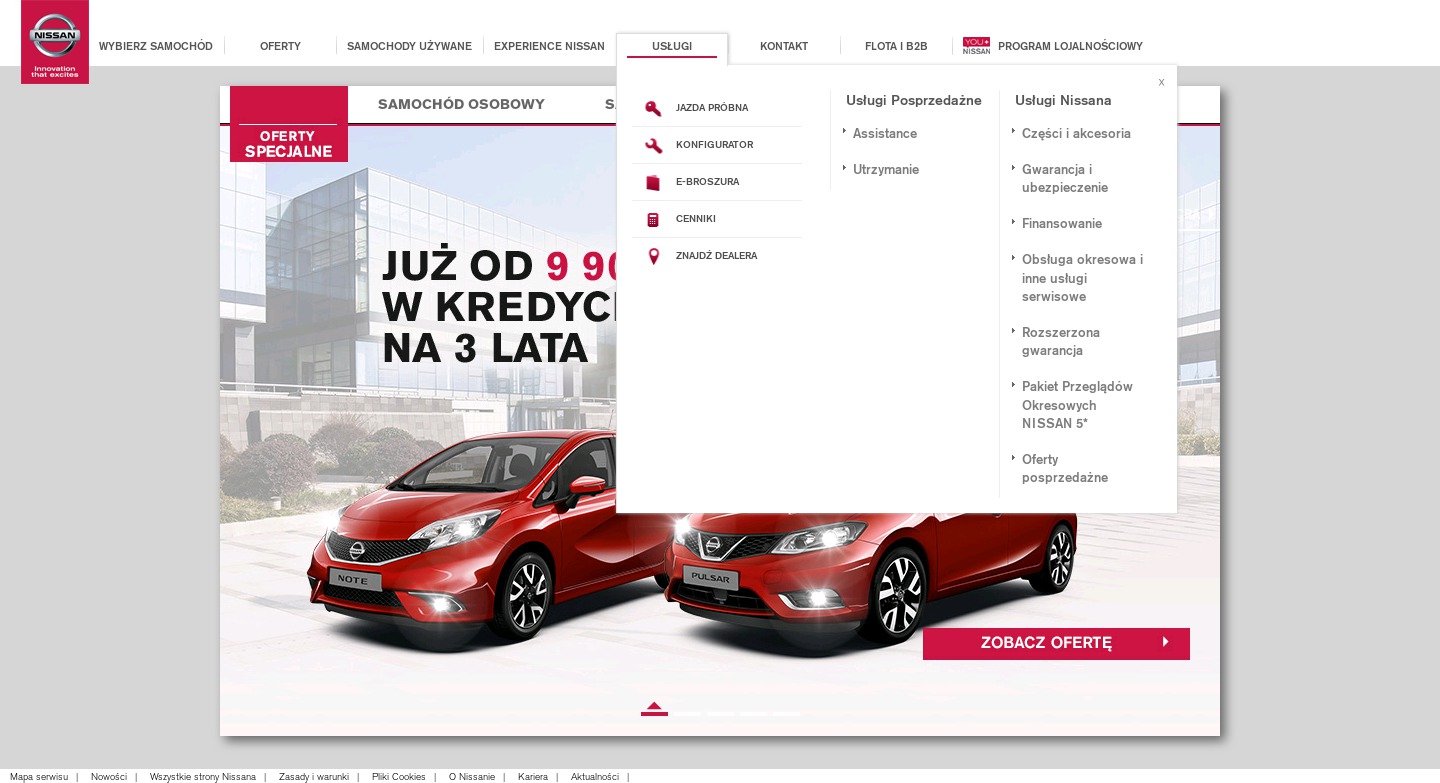Viewport: 1440px width, 783px height.
Task: Select the second carousel slide indicator
Action: (x=687, y=713)
